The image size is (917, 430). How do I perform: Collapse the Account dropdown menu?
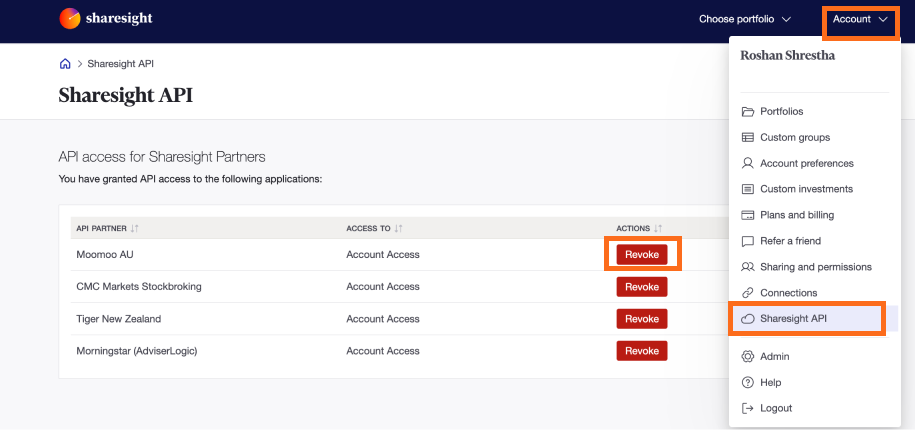pyautogui.click(x=860, y=19)
